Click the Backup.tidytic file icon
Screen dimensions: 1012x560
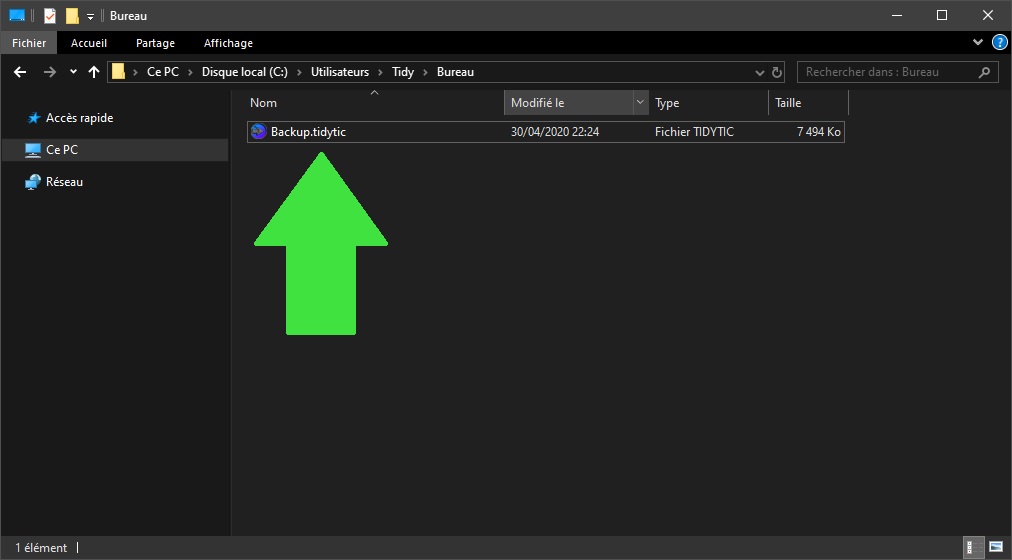[258, 132]
